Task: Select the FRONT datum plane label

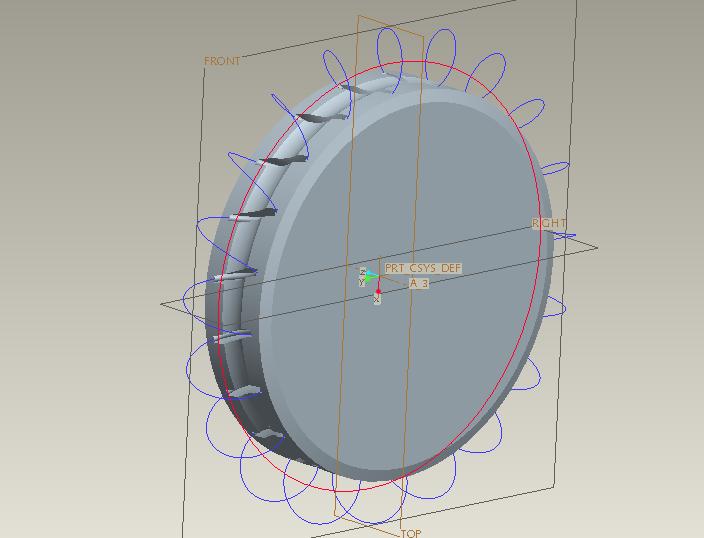Action: [x=222, y=61]
